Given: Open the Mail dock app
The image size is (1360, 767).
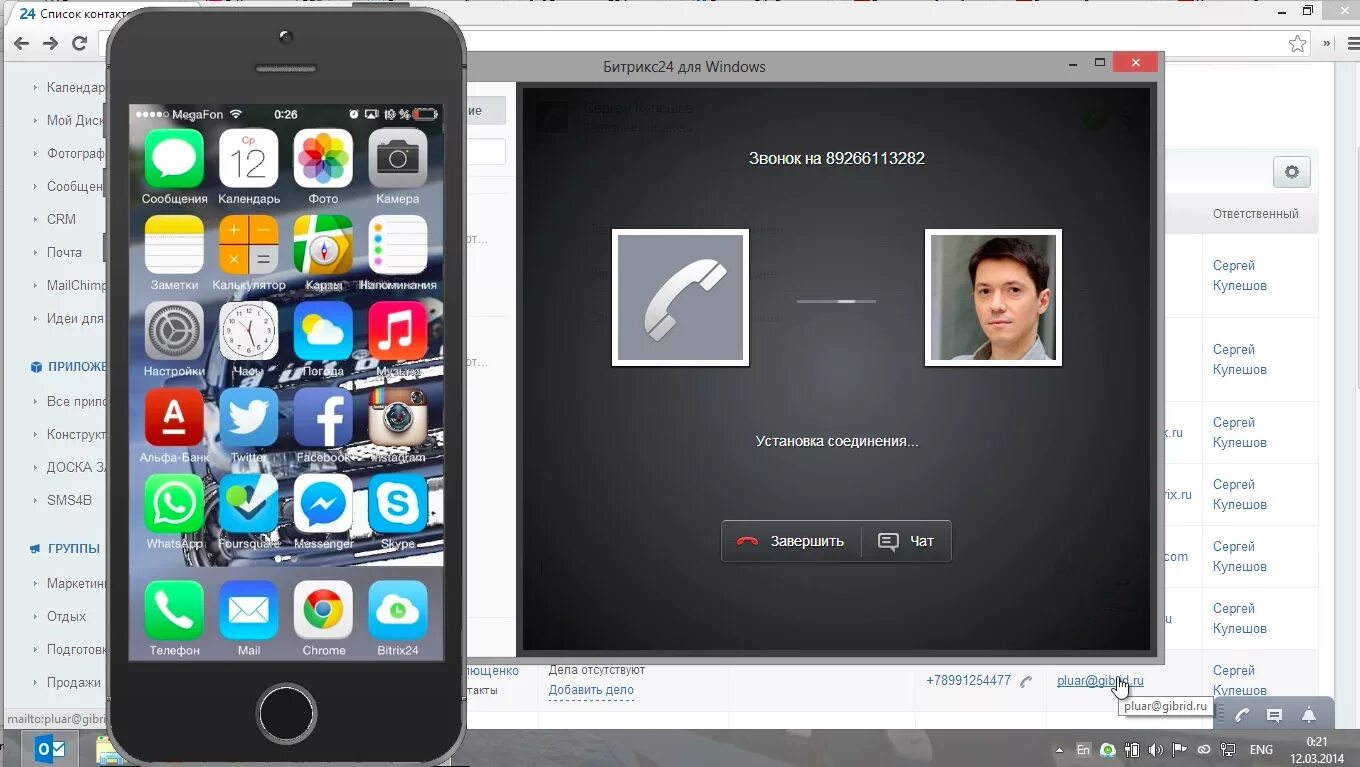Looking at the screenshot, I should (248, 610).
